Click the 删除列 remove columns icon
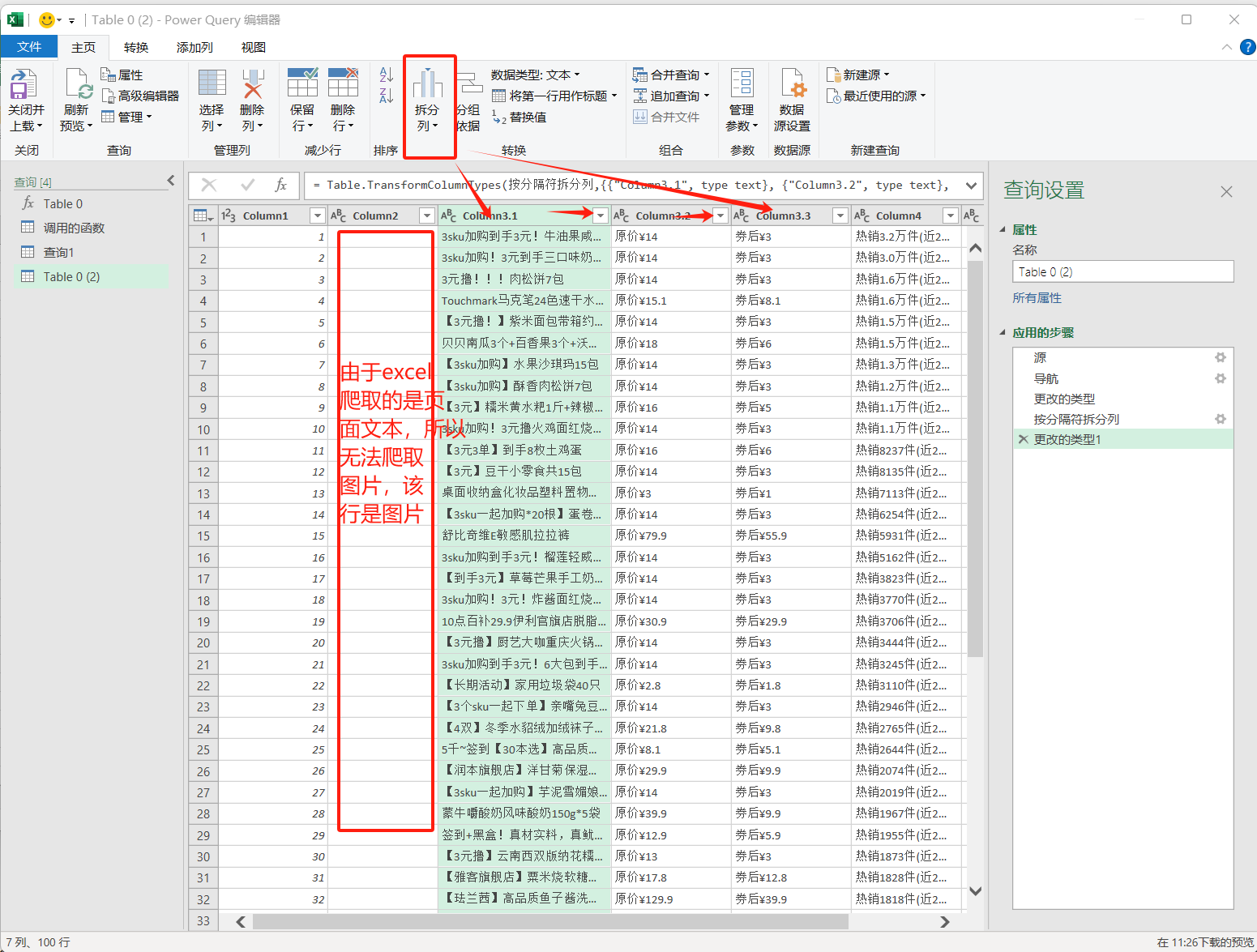Screen dimensions: 1257x952 tap(252, 83)
